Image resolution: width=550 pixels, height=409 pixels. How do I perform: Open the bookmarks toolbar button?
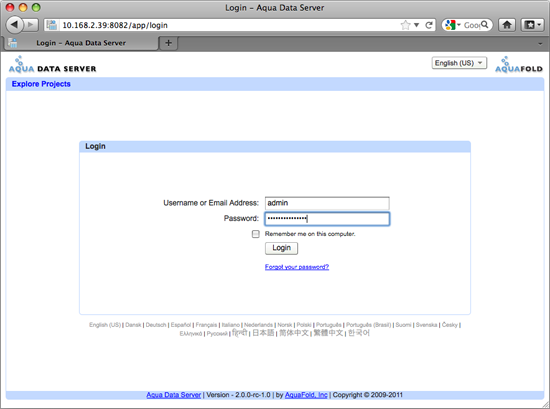pos(532,25)
